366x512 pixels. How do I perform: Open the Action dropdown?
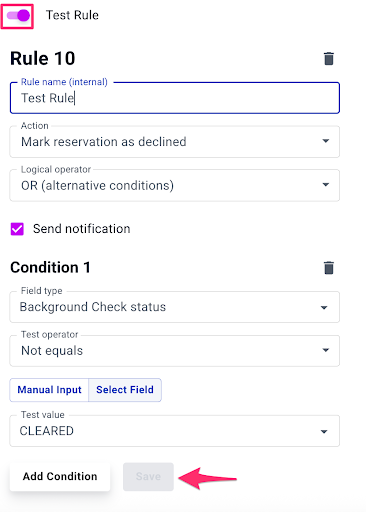click(175, 142)
